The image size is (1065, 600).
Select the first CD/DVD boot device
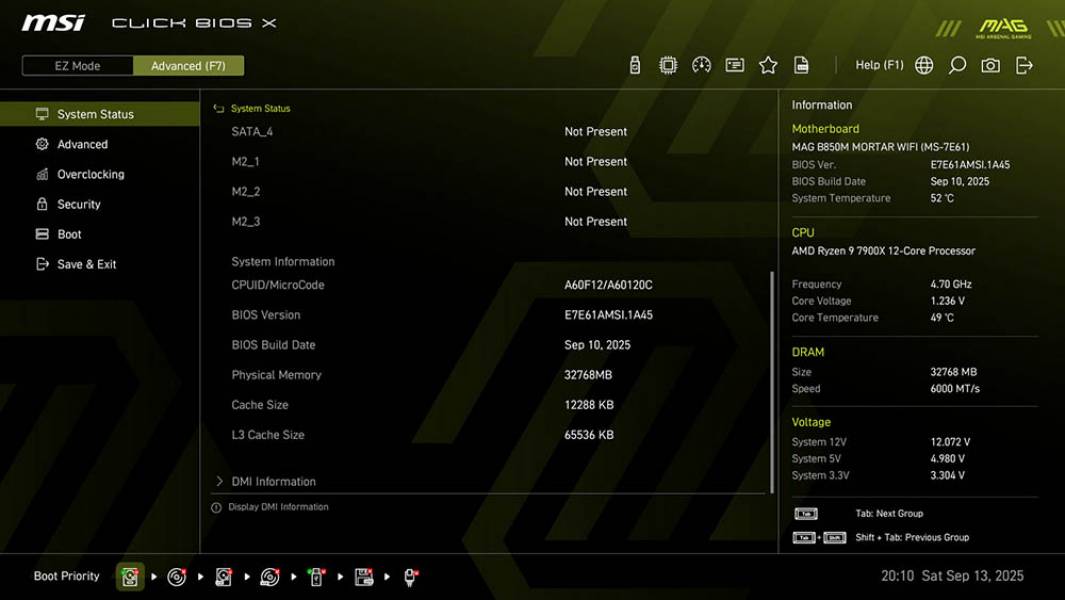pos(175,576)
